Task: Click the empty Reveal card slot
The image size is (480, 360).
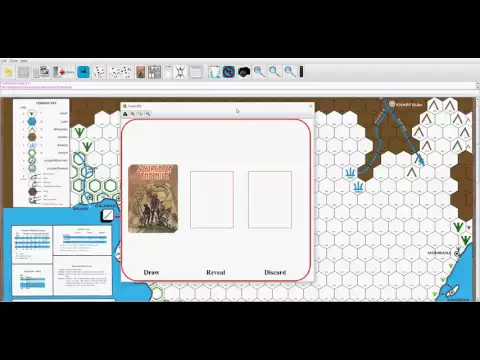Action: [212, 200]
